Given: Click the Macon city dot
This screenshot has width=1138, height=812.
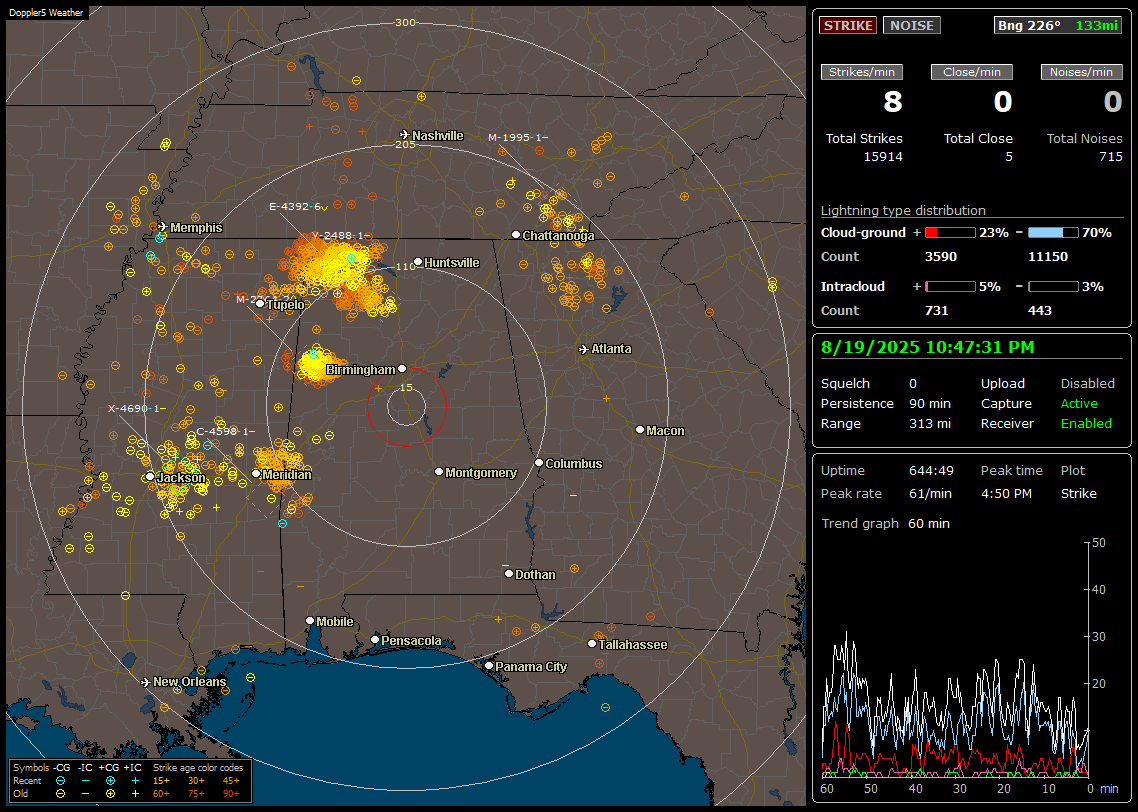Looking at the screenshot, I should tap(640, 430).
